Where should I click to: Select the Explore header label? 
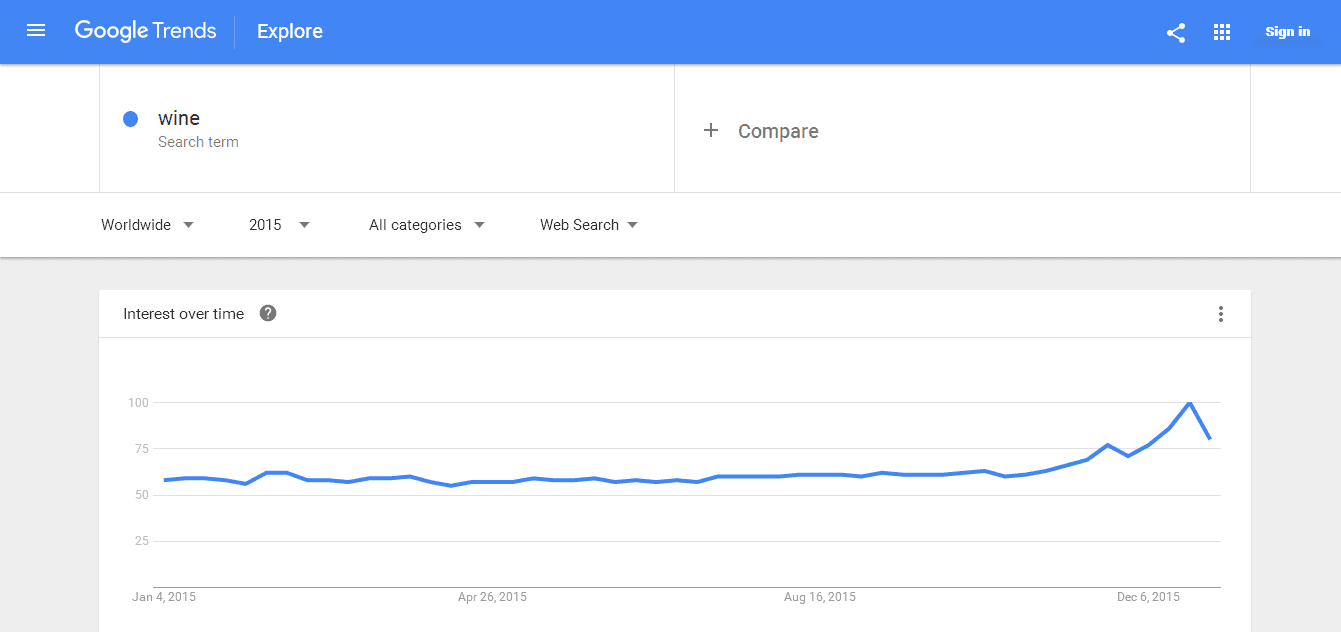pos(290,31)
